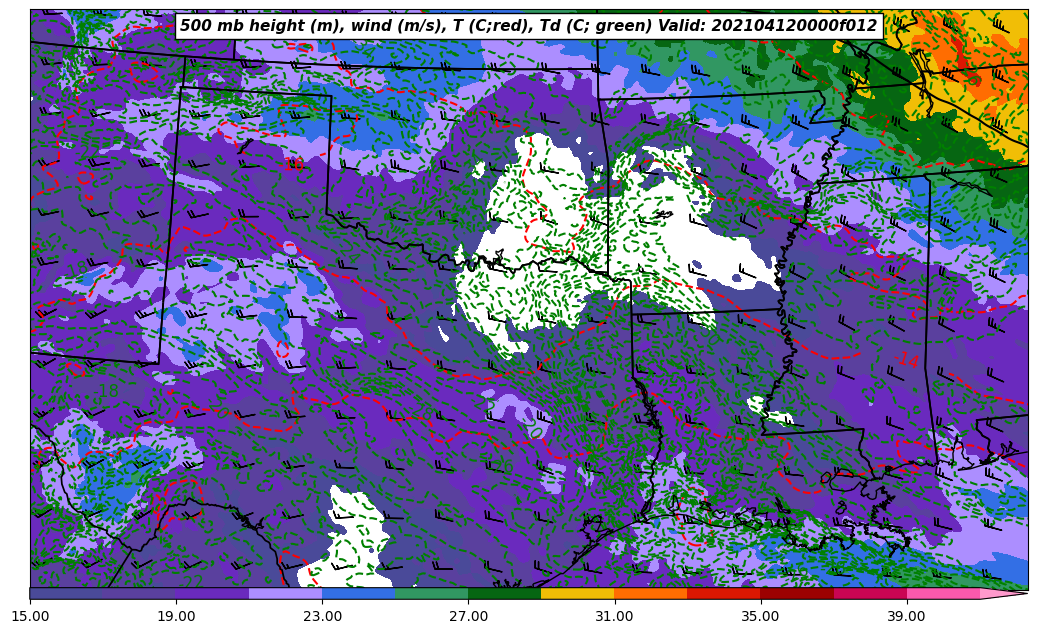This screenshot has height=633, width=1037.
Task: Click the plot title text at top
Action: 528,26
